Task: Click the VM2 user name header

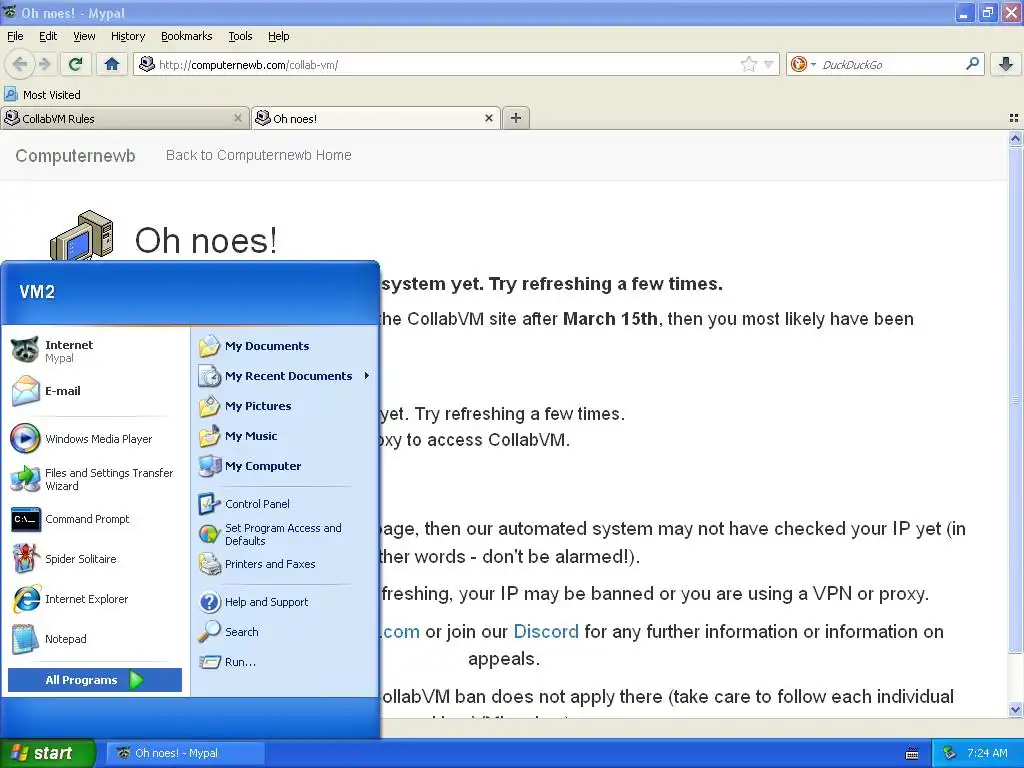Action: pyautogui.click(x=37, y=292)
